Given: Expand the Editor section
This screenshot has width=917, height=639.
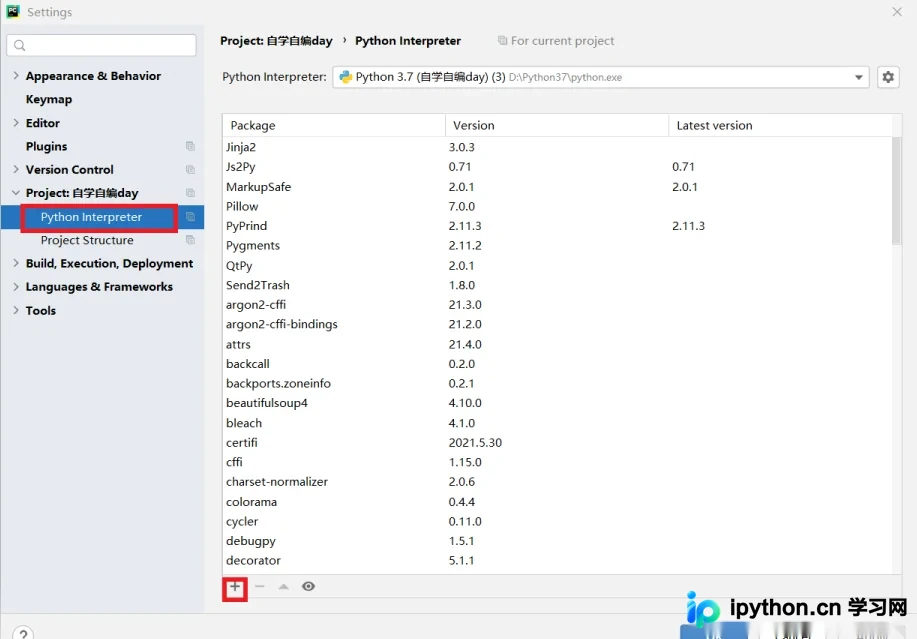Looking at the screenshot, I should [16, 123].
